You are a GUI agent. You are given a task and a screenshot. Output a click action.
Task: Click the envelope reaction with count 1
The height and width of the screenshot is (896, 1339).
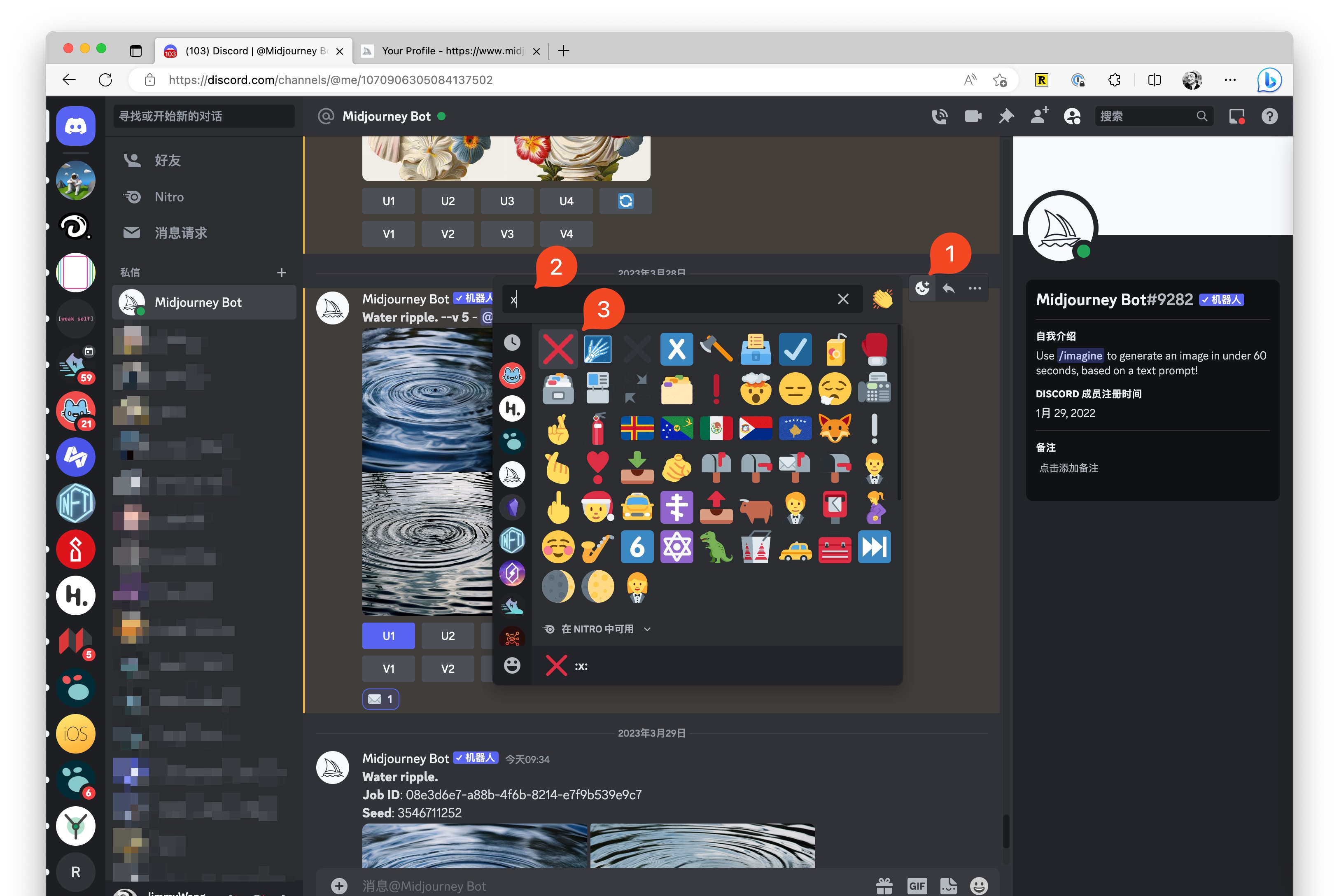coord(380,699)
